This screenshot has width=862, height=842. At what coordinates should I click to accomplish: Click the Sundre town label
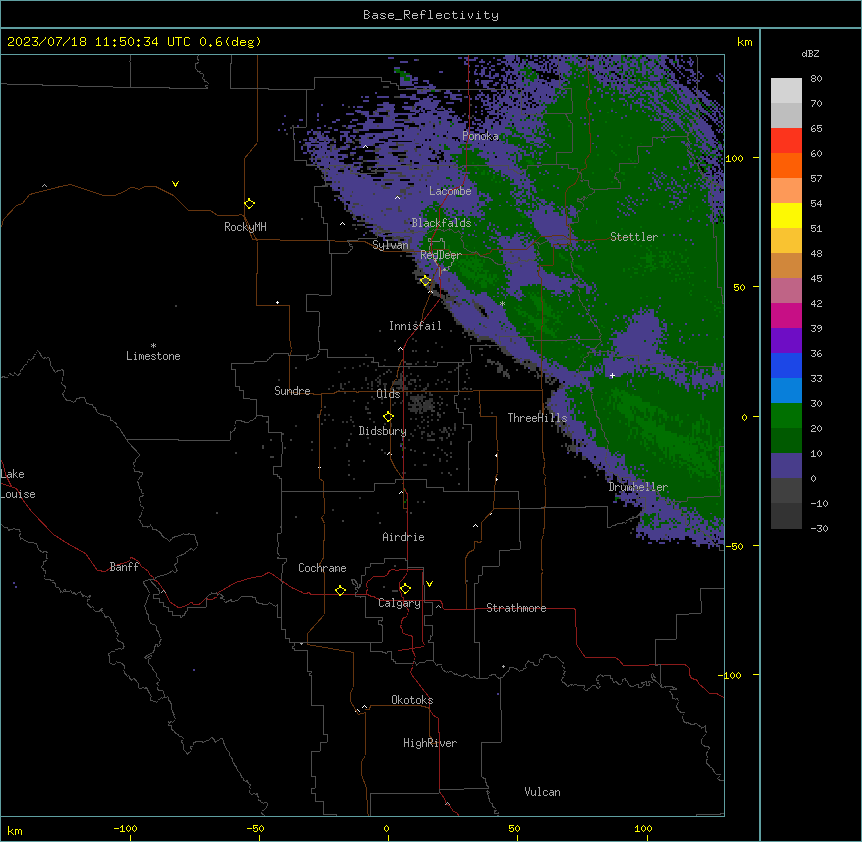[292, 391]
